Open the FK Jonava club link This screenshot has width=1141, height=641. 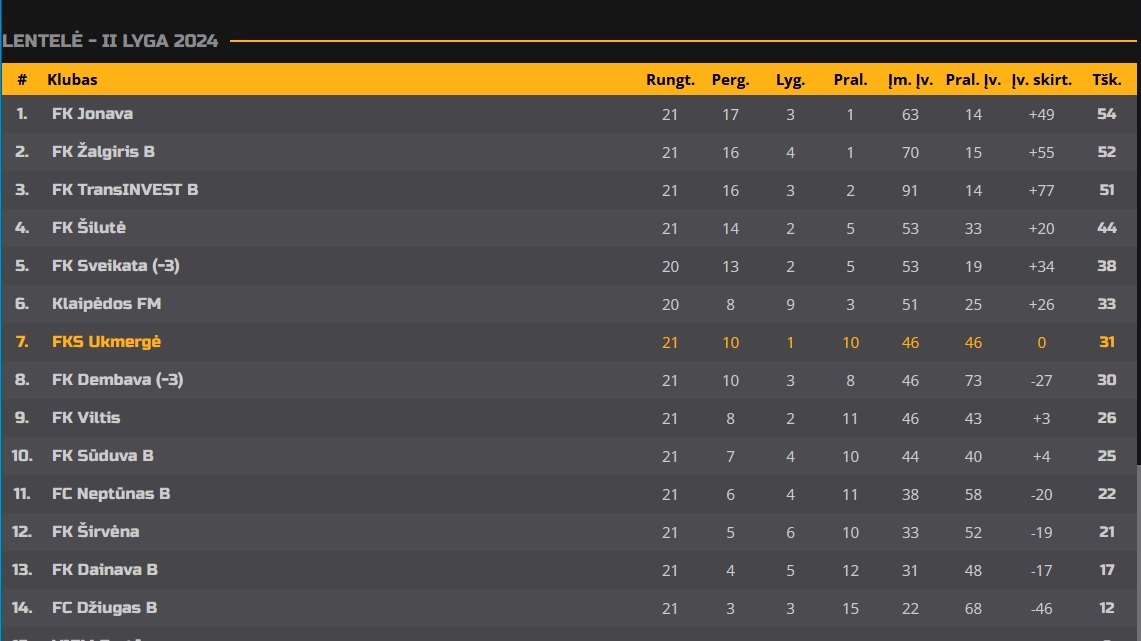[x=92, y=114]
